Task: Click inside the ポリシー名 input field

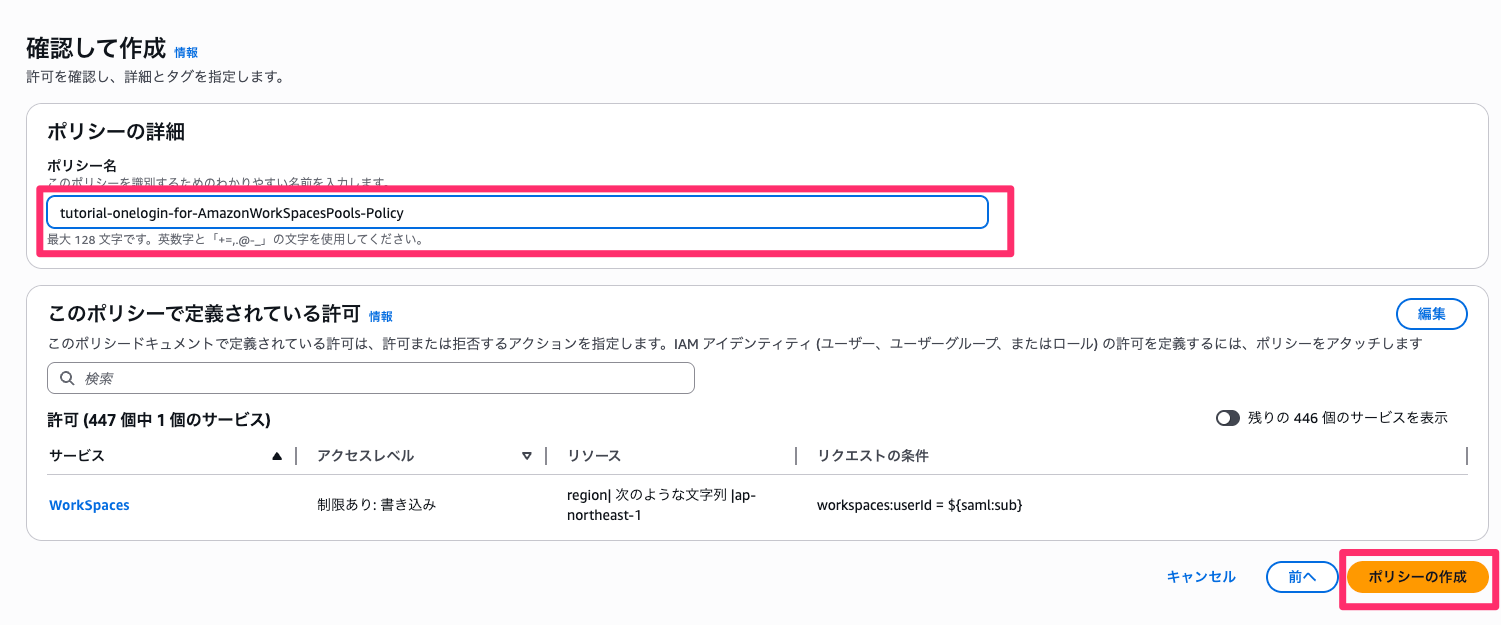Action: pos(518,212)
